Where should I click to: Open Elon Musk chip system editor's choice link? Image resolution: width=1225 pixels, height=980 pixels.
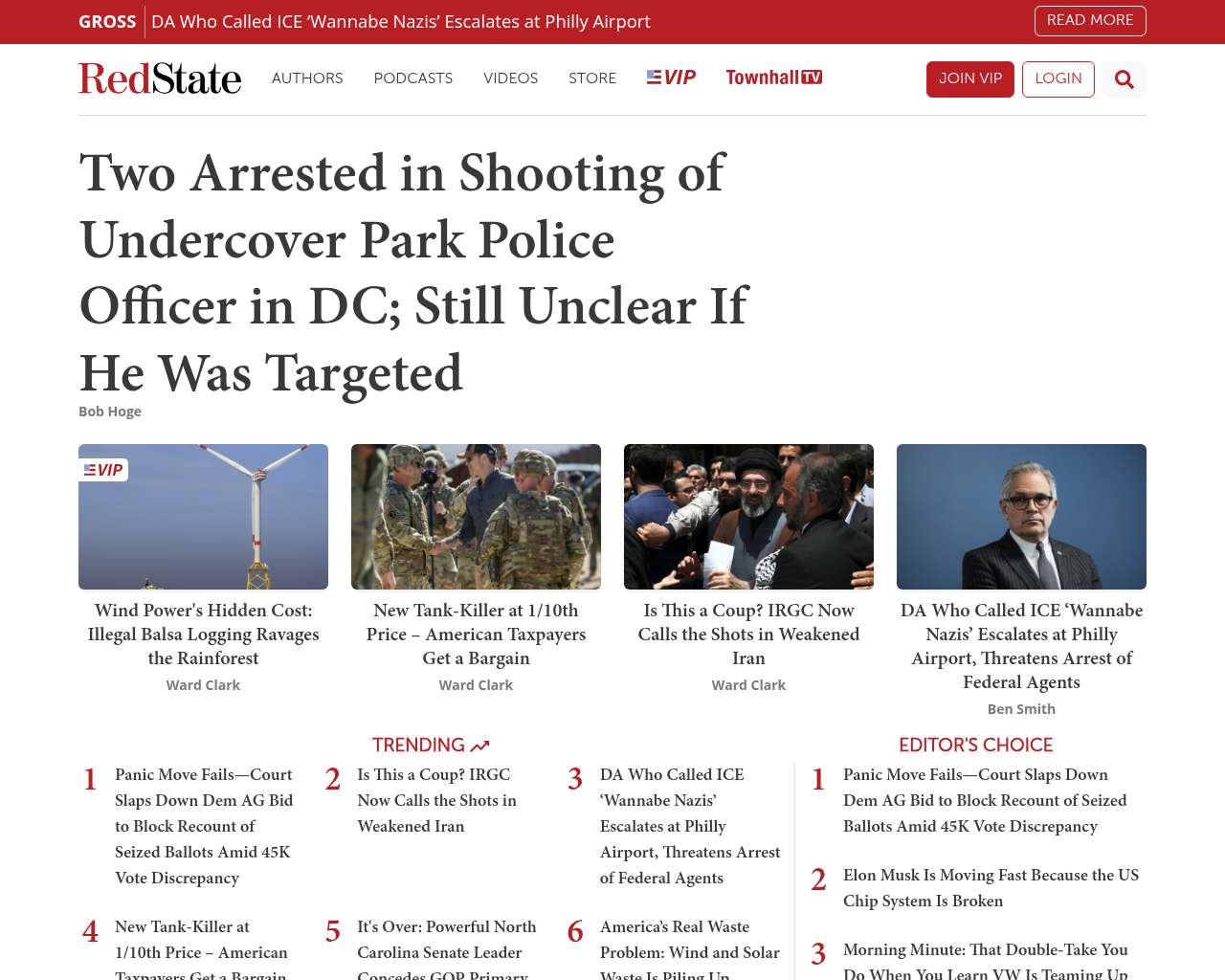click(991, 888)
